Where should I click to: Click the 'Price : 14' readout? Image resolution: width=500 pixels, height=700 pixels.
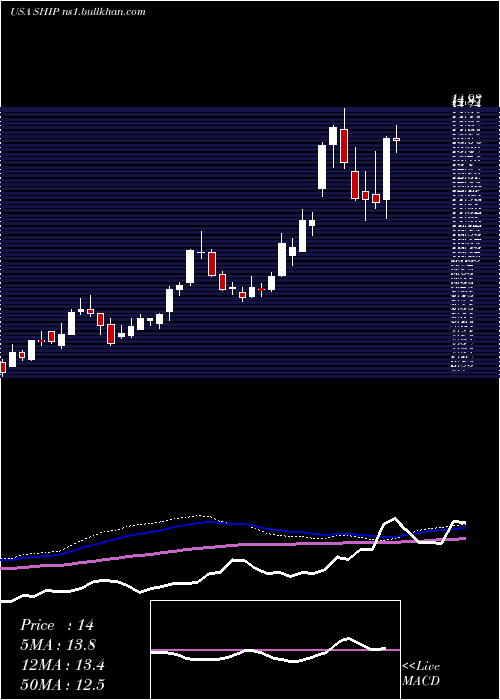point(57,625)
